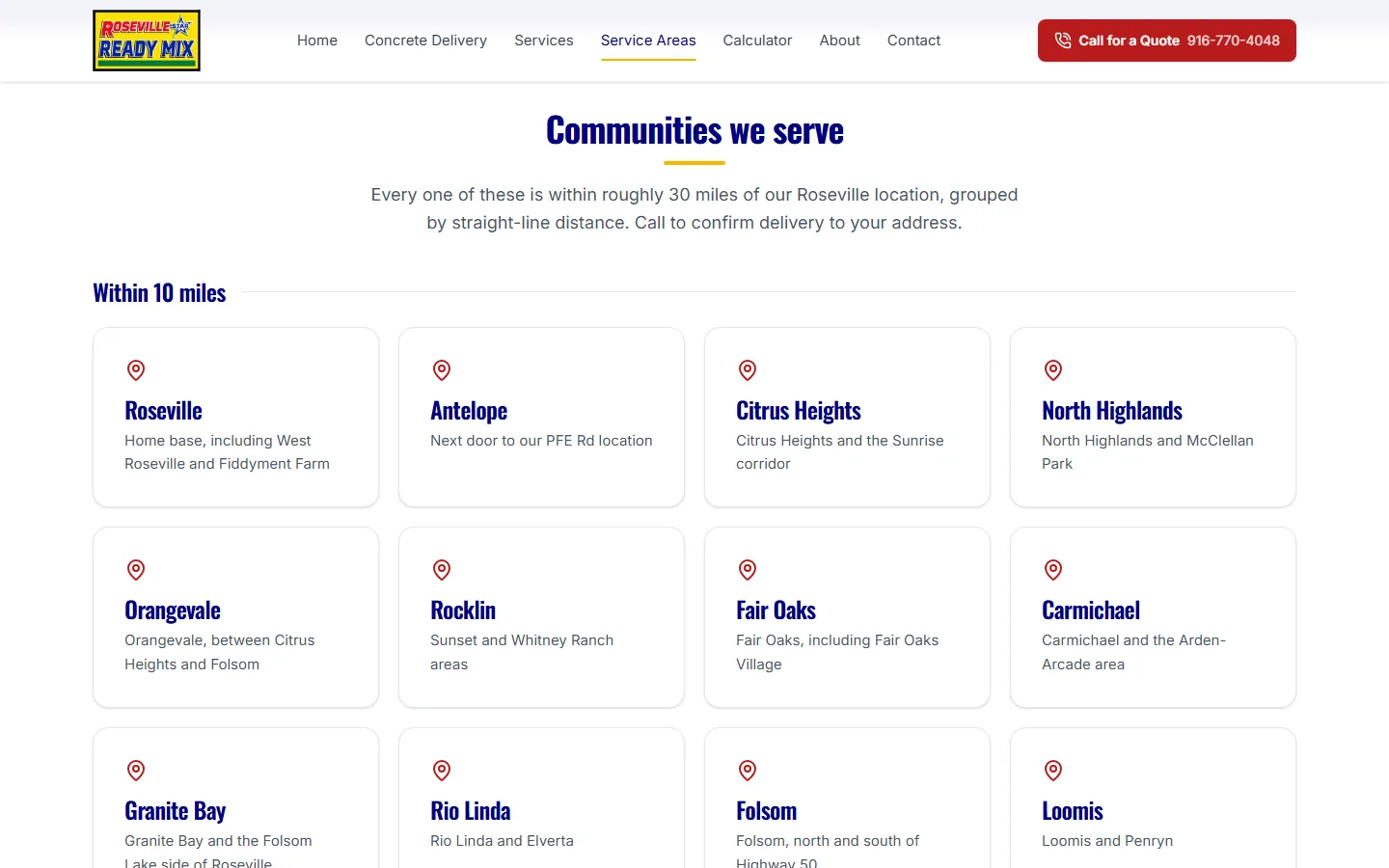Viewport: 1389px width, 868px height.
Task: Click the map pin icon above Fair Oaks
Action: tap(748, 570)
